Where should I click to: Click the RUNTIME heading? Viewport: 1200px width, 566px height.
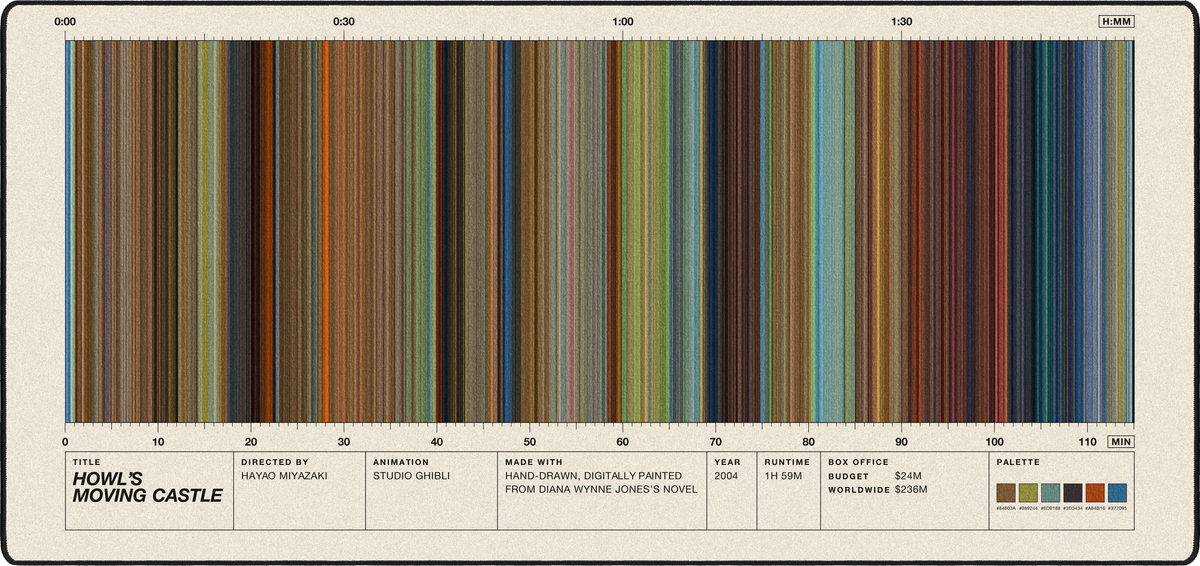(787, 462)
